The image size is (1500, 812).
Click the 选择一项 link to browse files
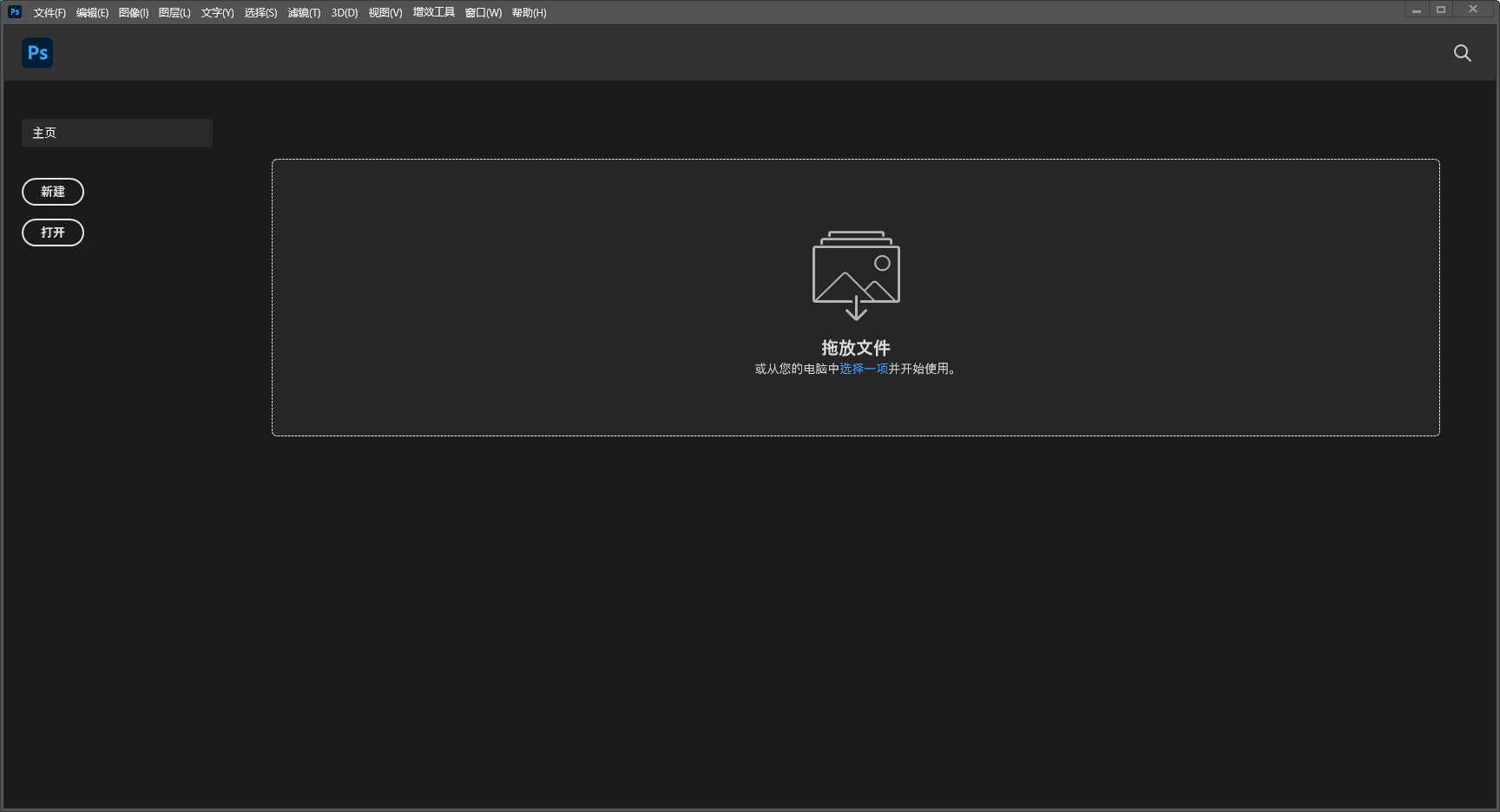(863, 369)
